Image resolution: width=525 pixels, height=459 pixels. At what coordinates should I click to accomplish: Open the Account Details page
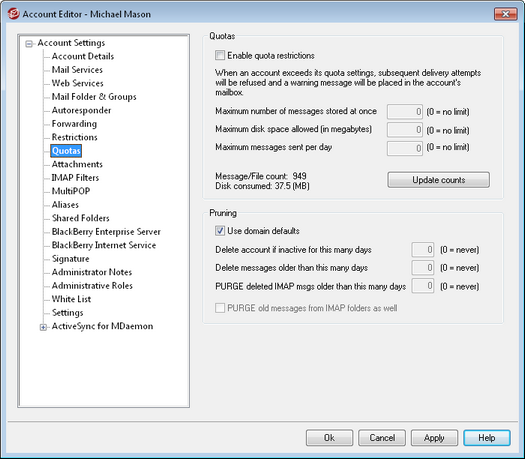(x=83, y=56)
